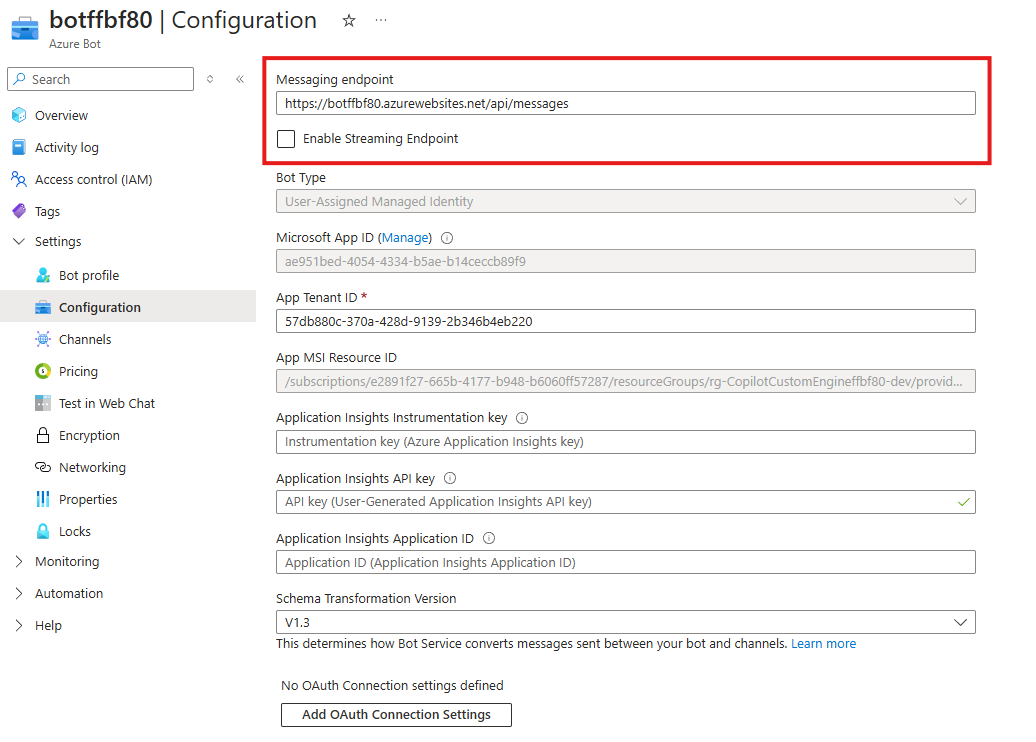Click the Messaging endpoint URL field
This screenshot has height=742, width=1036.
(x=626, y=103)
